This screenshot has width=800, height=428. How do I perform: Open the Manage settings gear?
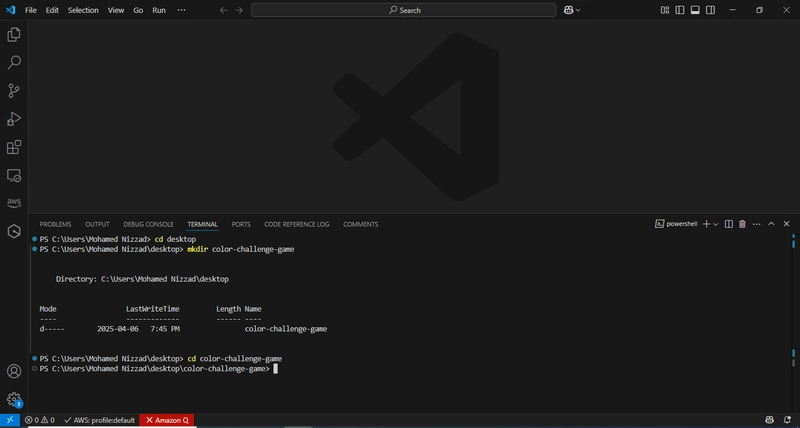14,399
